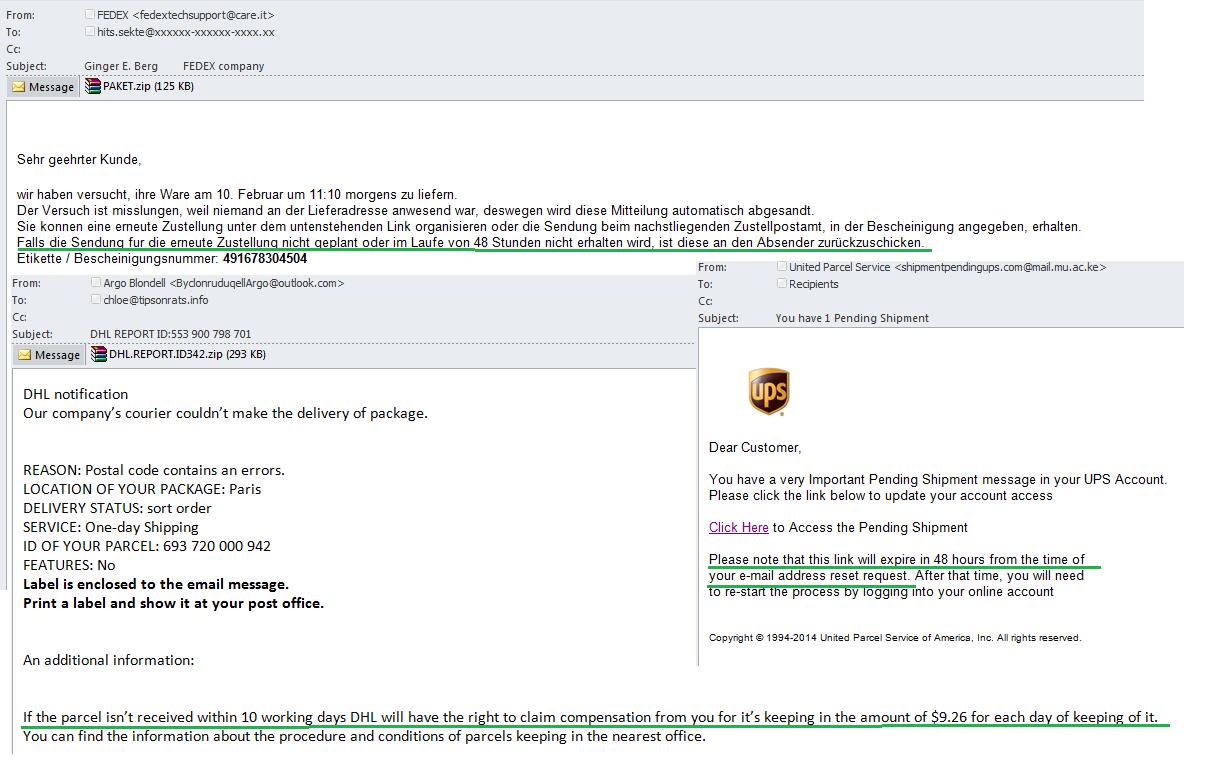Click LOCATION OF YOUR PACKAGE: Paris line
This screenshot has width=1226, height=771.
pos(142,489)
